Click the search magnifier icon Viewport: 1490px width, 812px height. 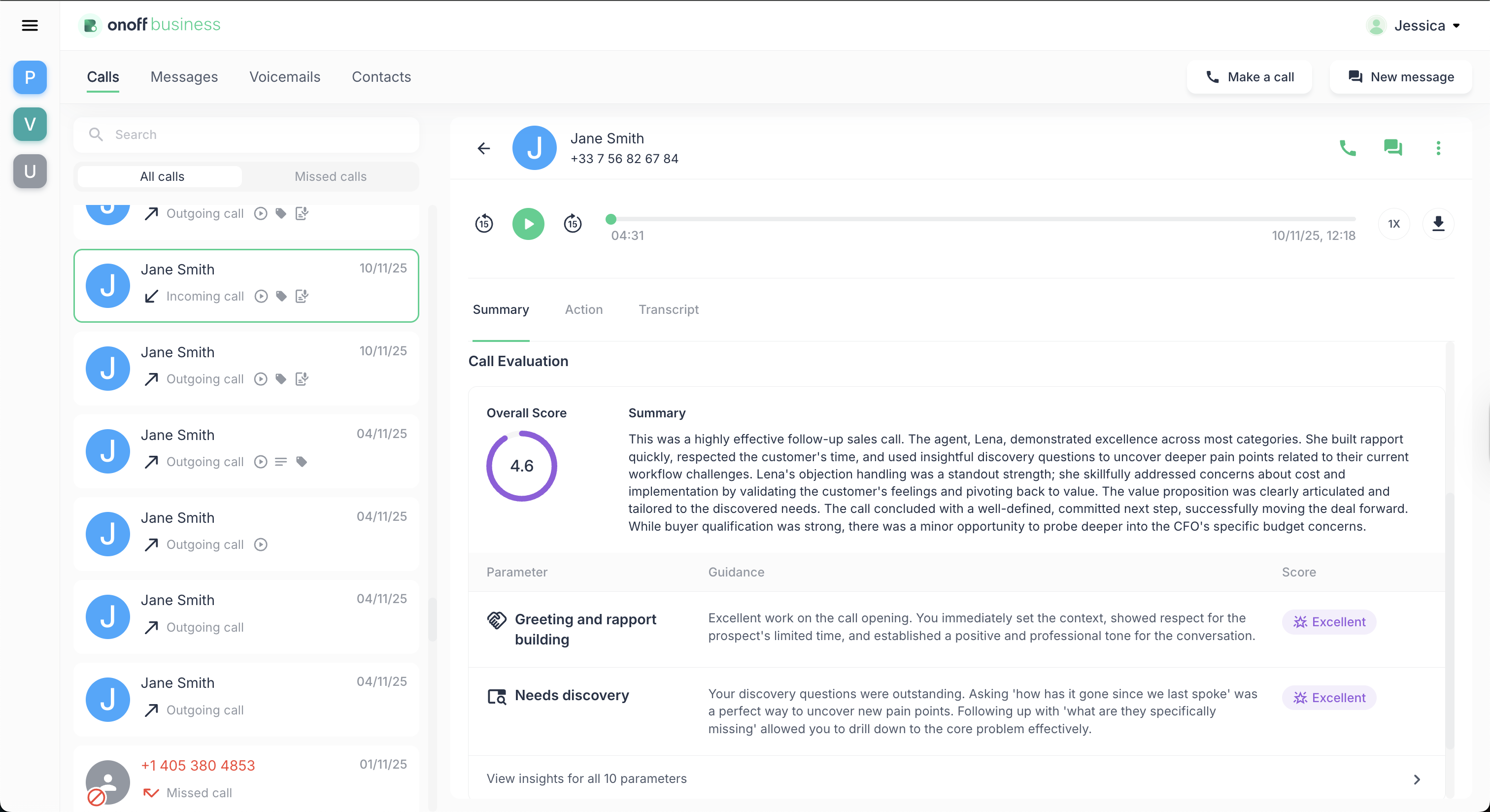pyautogui.click(x=96, y=135)
